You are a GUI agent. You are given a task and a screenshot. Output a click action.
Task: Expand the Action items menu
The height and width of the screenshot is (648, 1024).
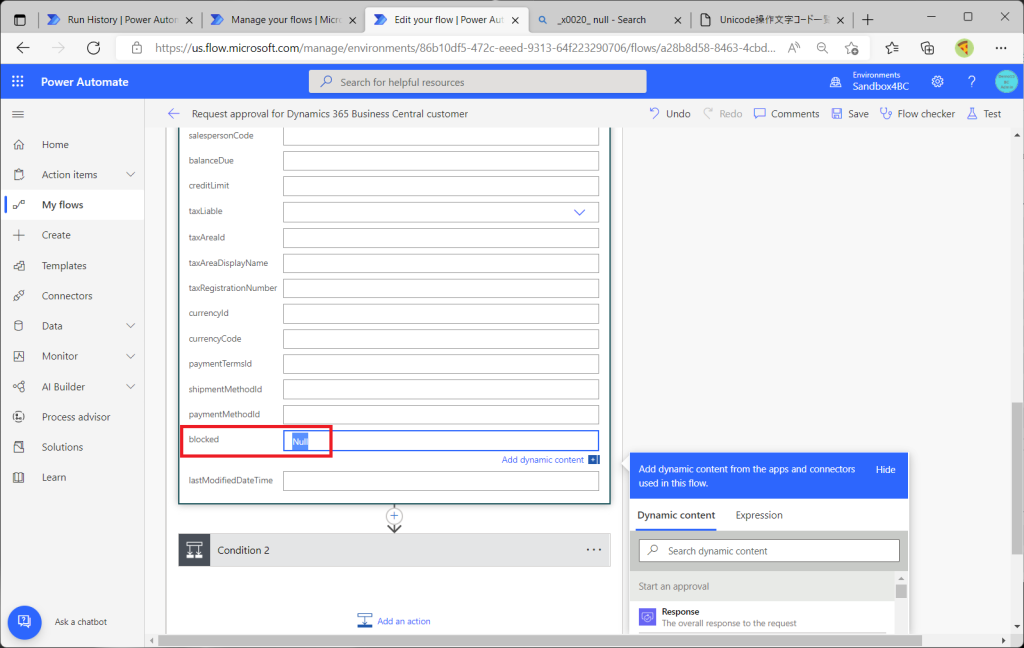coord(131,174)
